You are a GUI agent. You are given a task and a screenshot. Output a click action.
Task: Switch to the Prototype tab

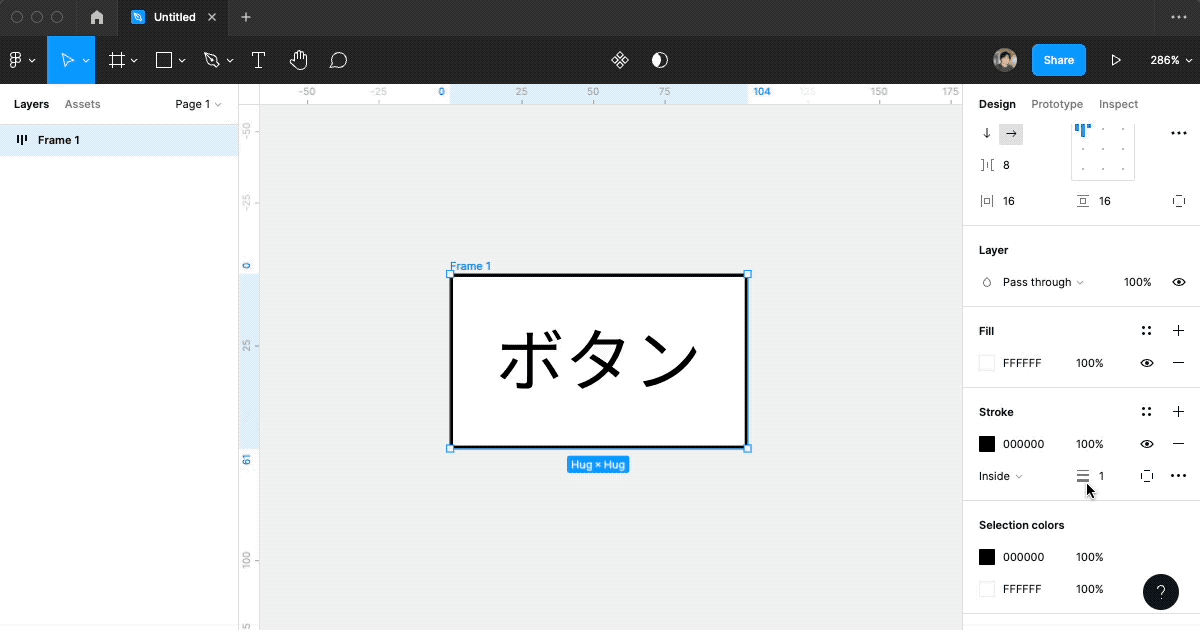pyautogui.click(x=1056, y=103)
